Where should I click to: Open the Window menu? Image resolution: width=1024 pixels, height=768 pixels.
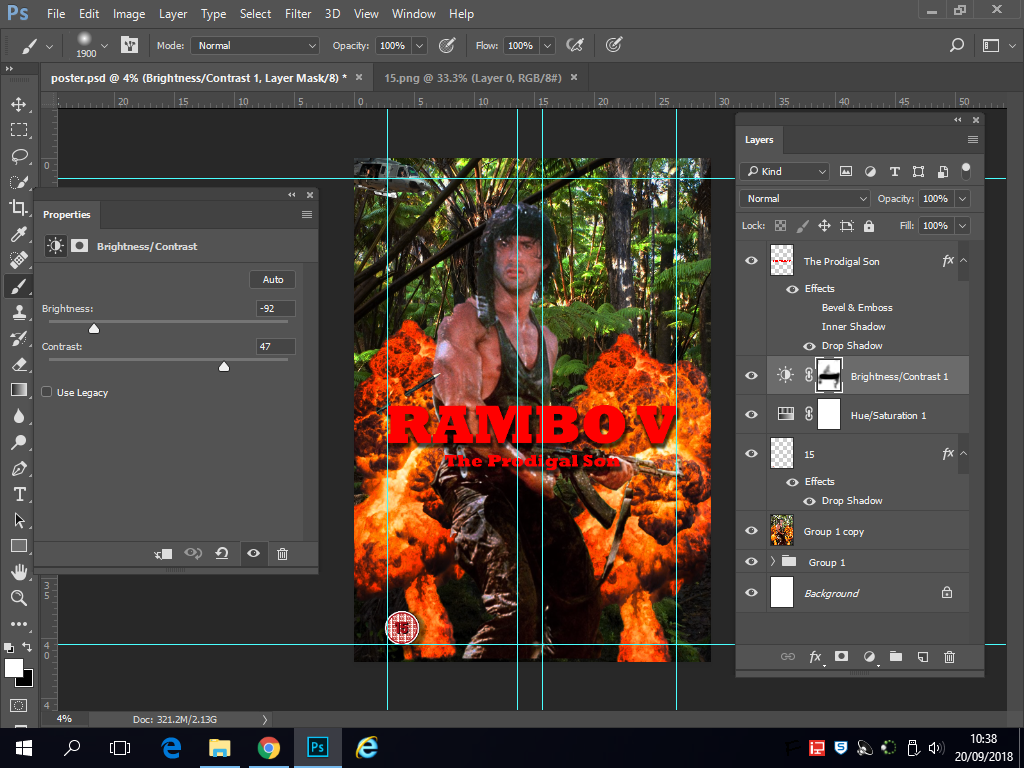413,14
